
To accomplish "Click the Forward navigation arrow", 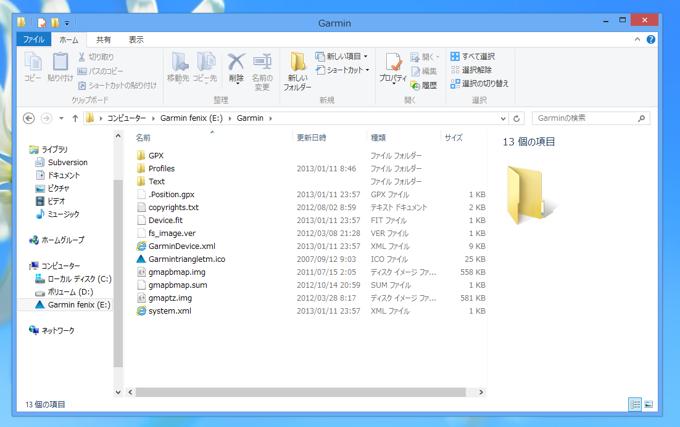I will tap(46, 118).
